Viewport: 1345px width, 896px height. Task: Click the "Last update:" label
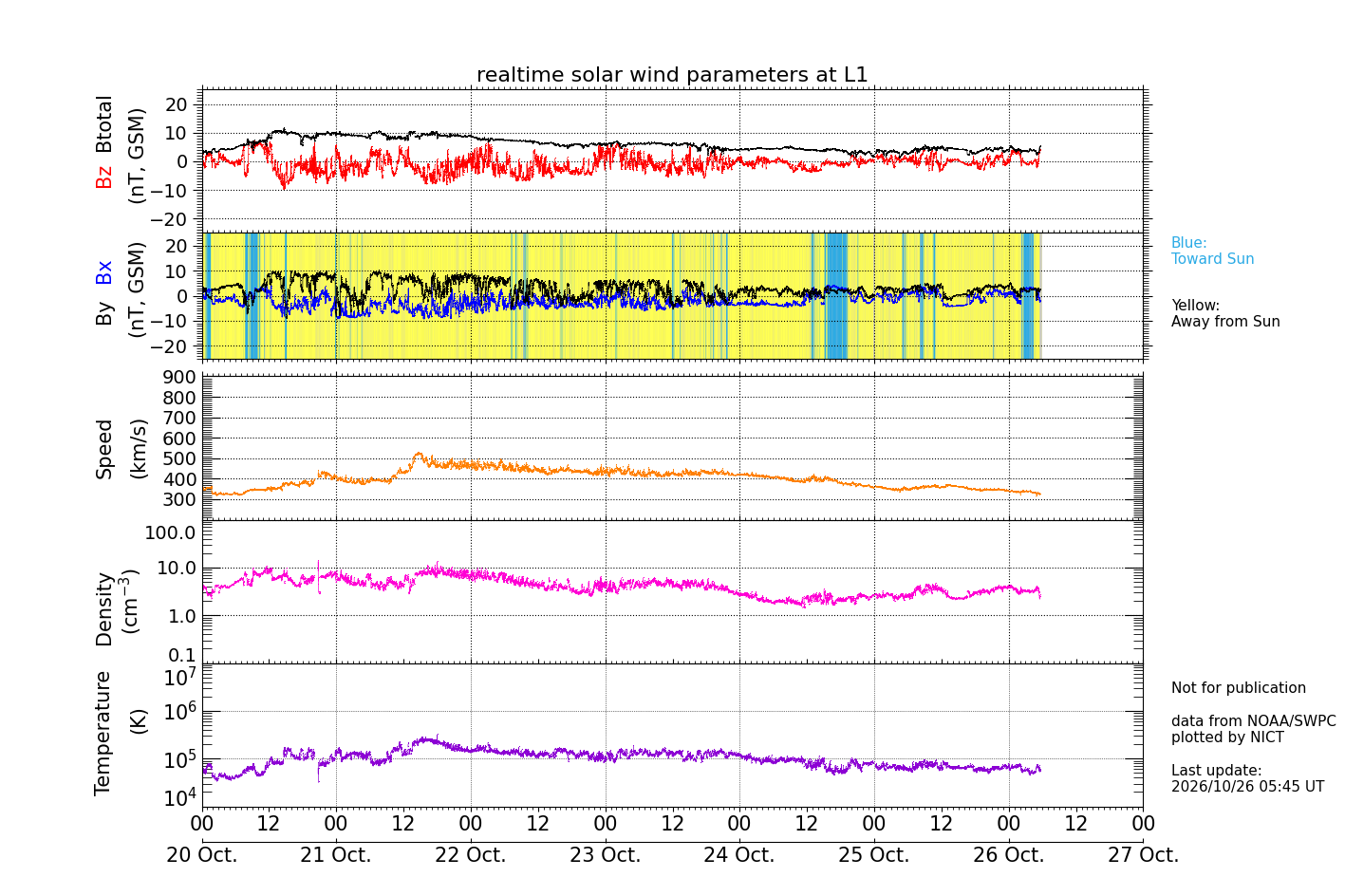(x=1217, y=771)
